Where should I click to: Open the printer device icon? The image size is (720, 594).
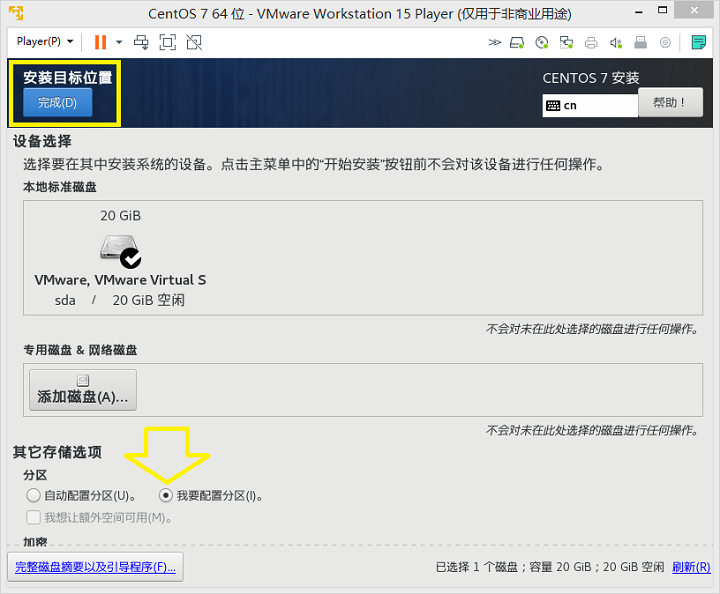tap(591, 43)
